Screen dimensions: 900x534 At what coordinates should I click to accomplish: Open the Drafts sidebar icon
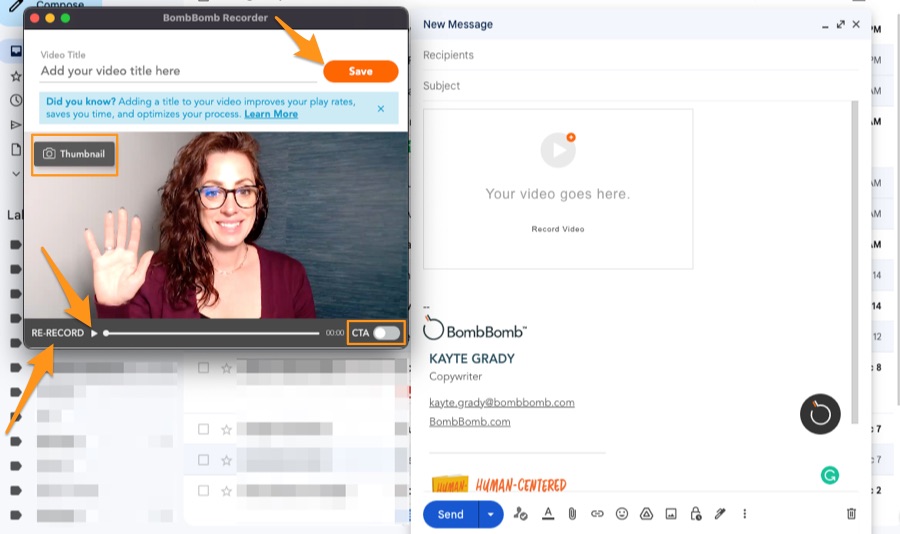click(x=16, y=149)
